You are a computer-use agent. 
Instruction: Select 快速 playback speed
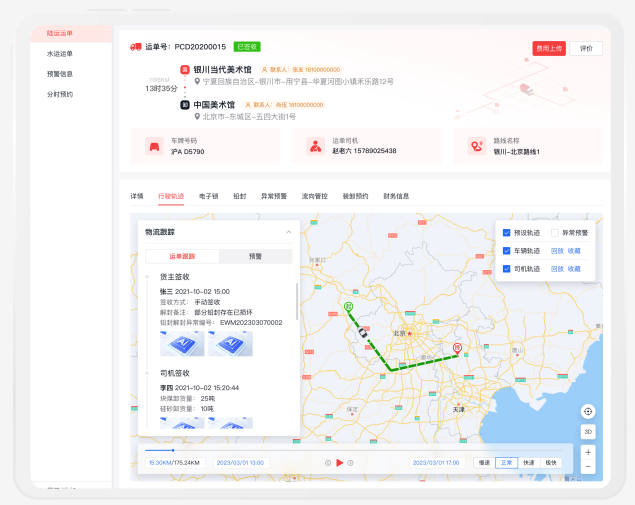(x=528, y=462)
